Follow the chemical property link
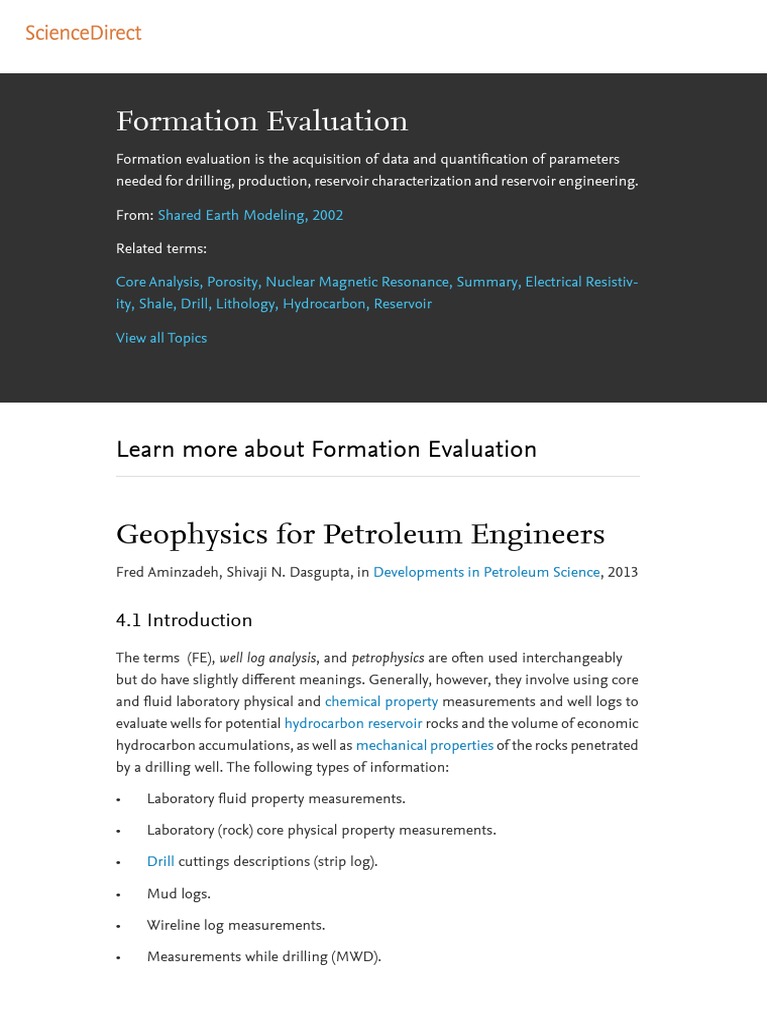This screenshot has width=768, height=1024. point(381,702)
